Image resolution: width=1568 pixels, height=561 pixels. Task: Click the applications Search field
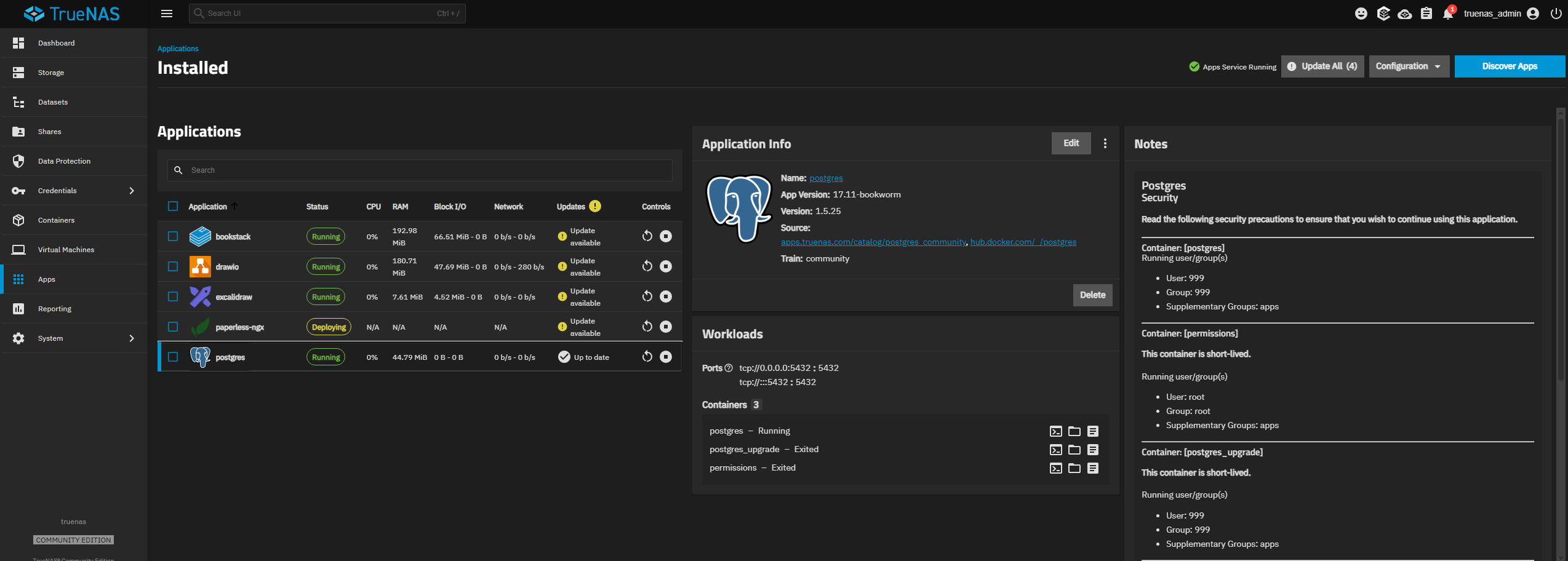coord(420,170)
